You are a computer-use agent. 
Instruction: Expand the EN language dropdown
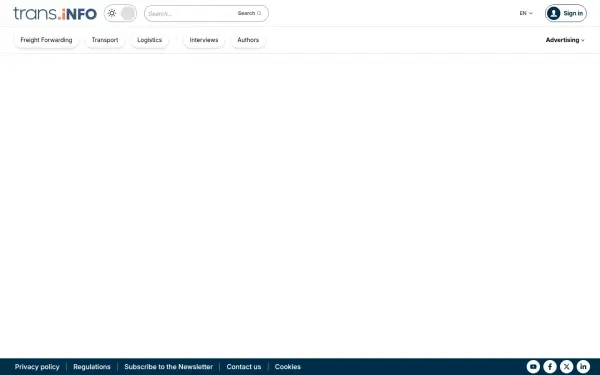pos(526,13)
